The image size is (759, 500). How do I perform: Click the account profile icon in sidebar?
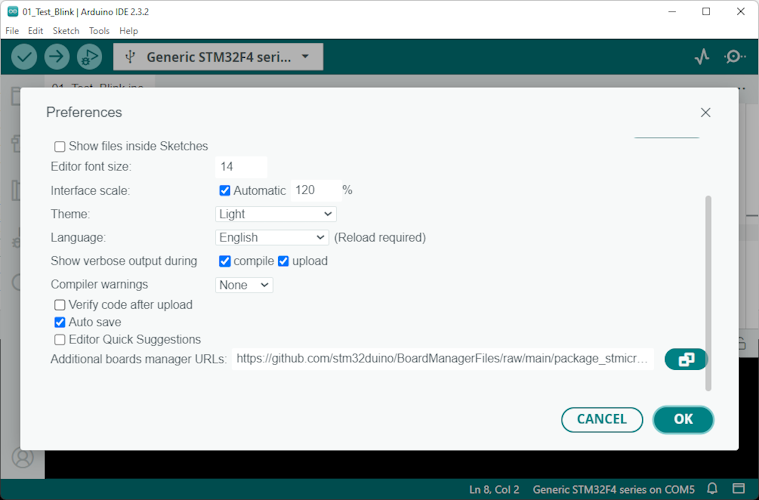(23, 457)
